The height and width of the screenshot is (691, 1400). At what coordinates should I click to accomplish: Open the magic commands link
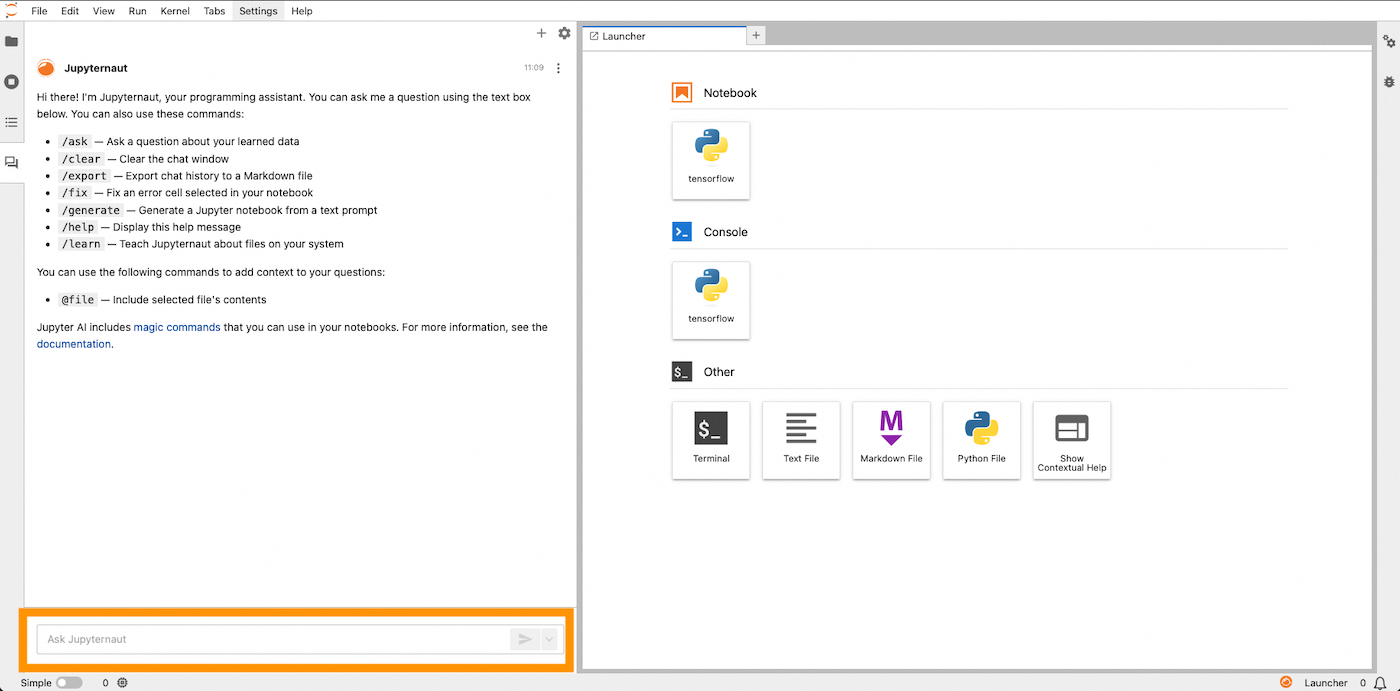click(x=176, y=327)
